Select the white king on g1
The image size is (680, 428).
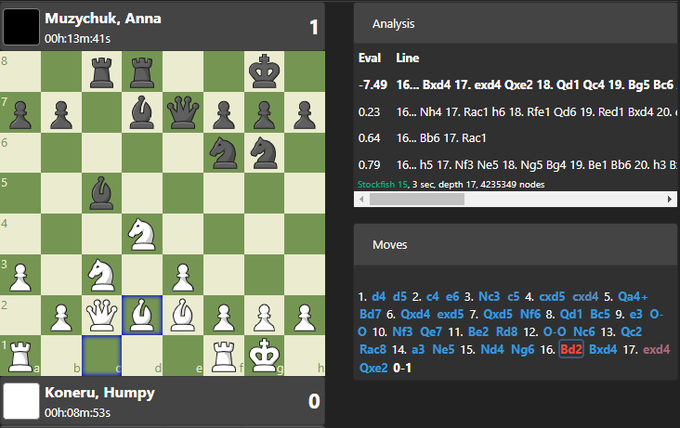click(x=263, y=355)
